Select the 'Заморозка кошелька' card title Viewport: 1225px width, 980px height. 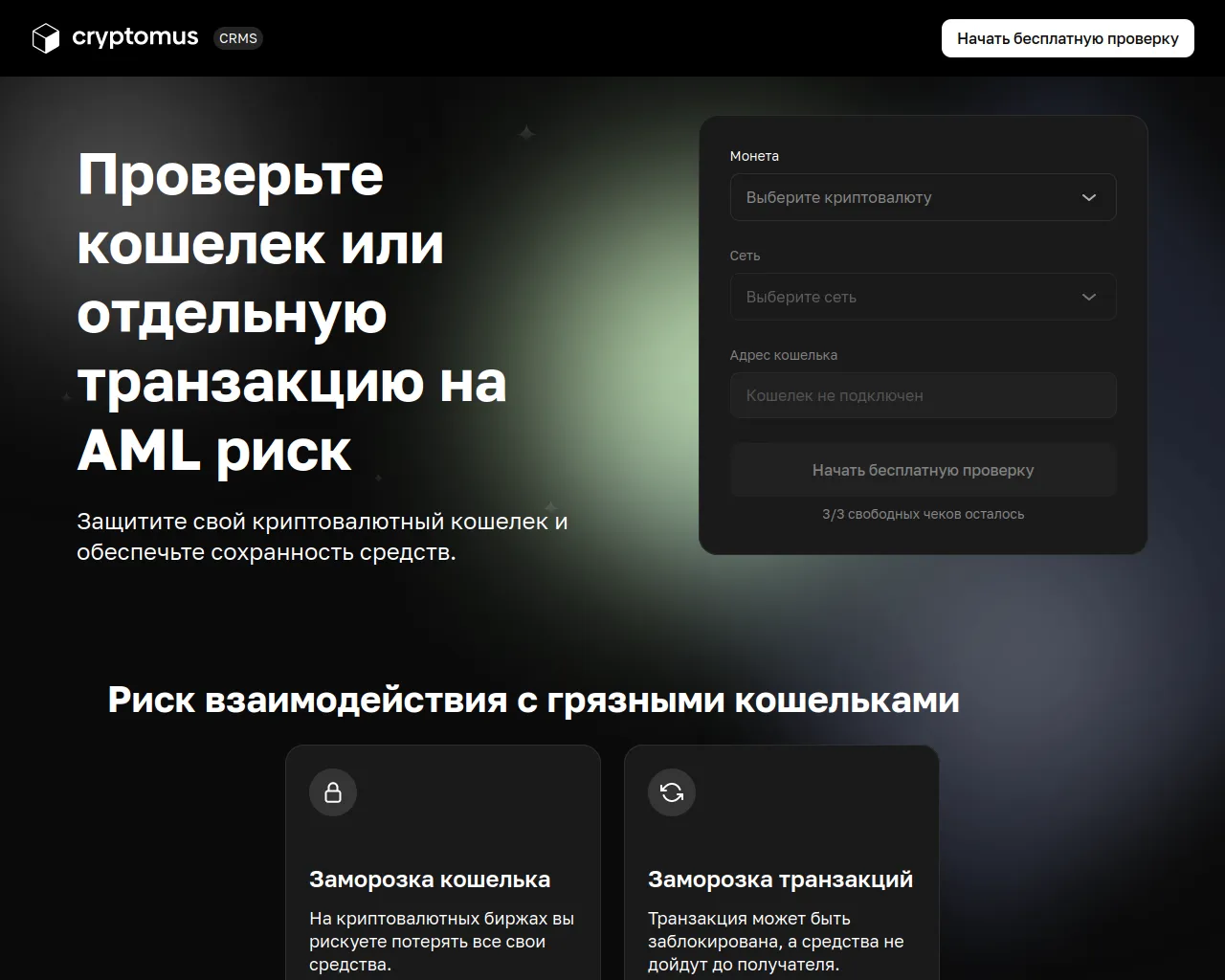coord(430,879)
